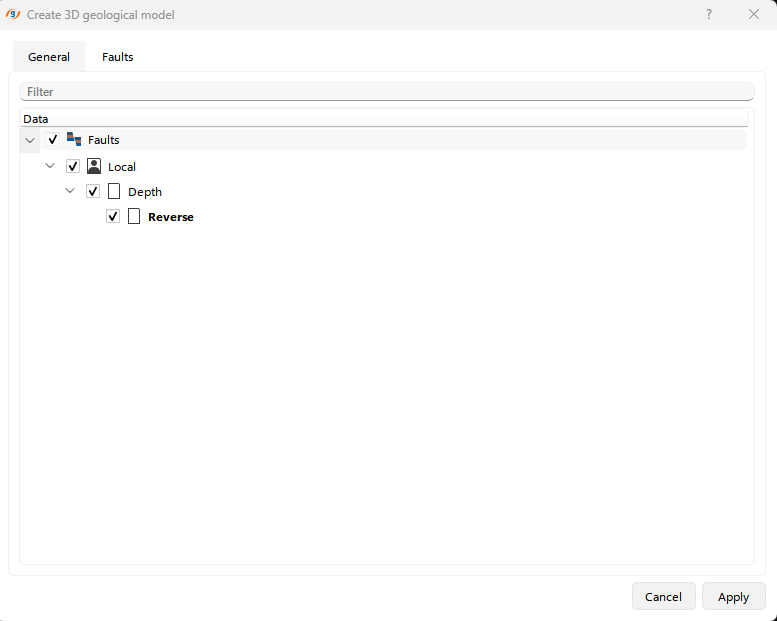Open the help question mark button
Screen dimensions: 777x621
pyautogui.click(x=709, y=14)
